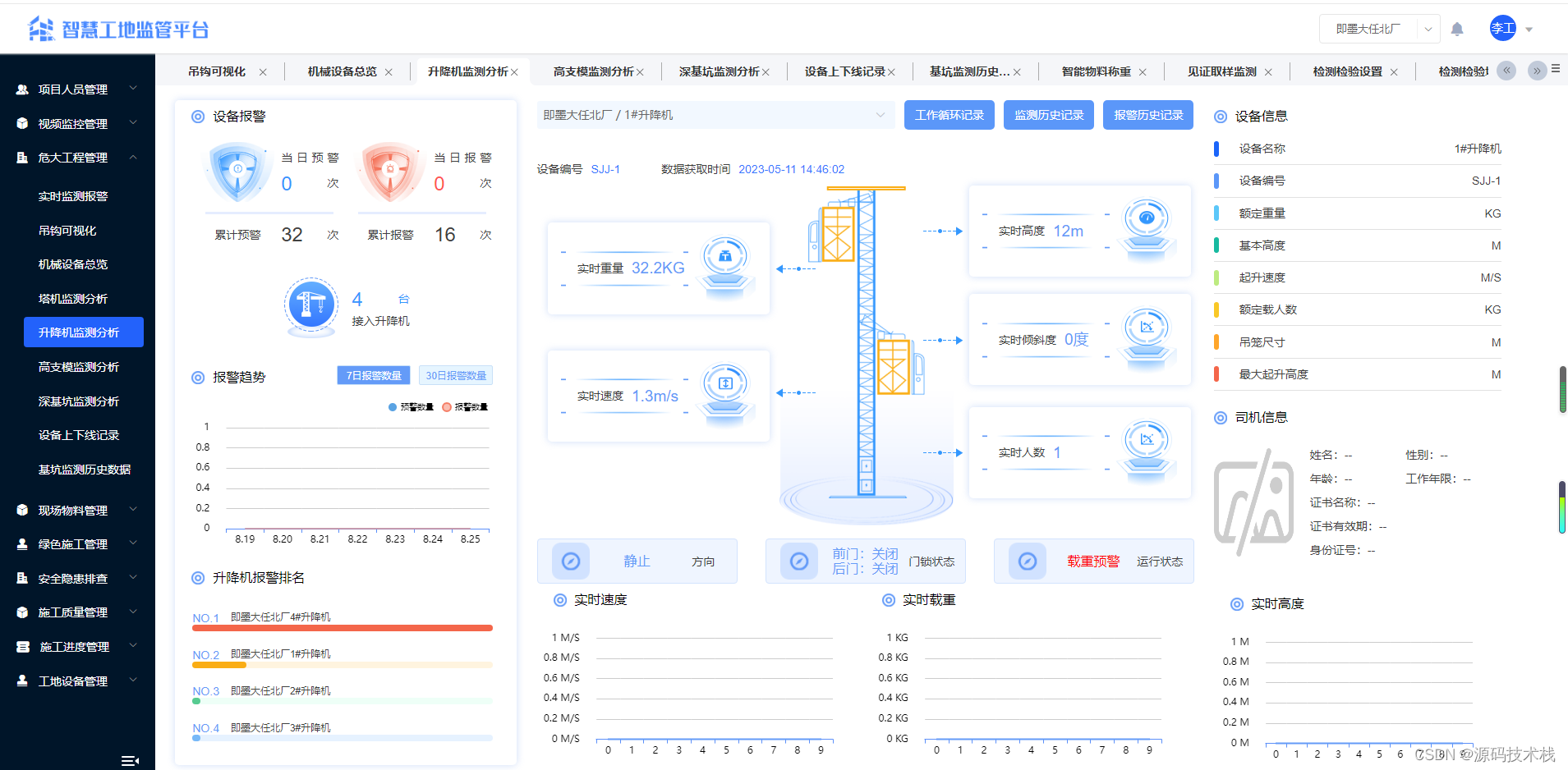The width and height of the screenshot is (1568, 770).
Task: Expand 现场物料管理 menu
Action: tap(133, 510)
